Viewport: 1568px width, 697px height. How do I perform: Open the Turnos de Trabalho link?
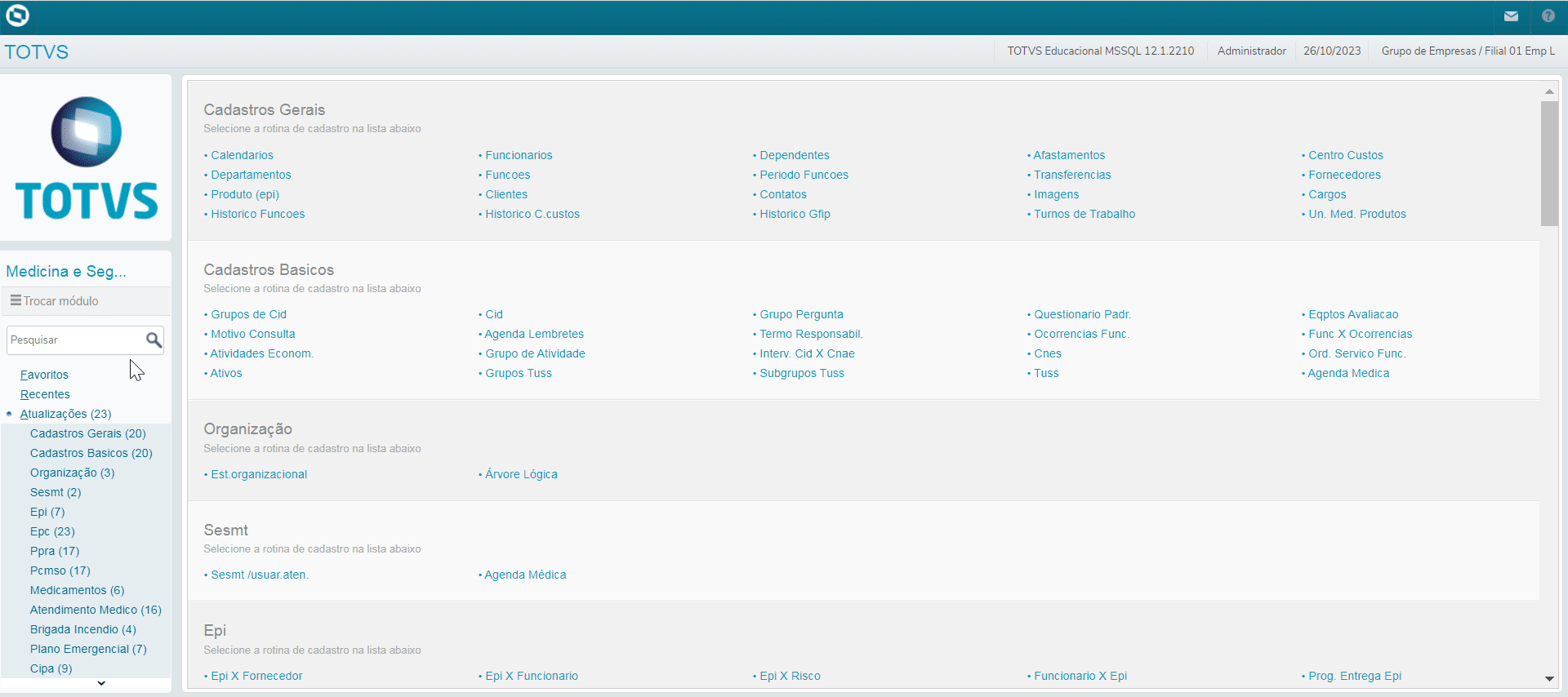click(x=1085, y=214)
